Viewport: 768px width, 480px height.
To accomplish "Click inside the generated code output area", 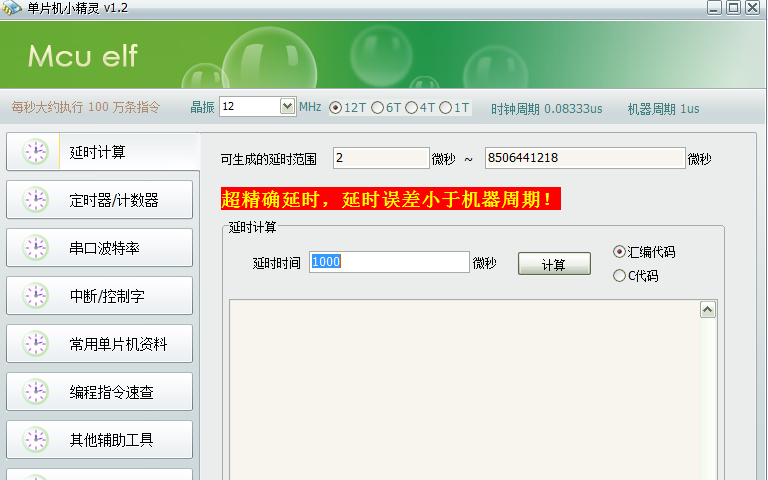I will (464, 392).
